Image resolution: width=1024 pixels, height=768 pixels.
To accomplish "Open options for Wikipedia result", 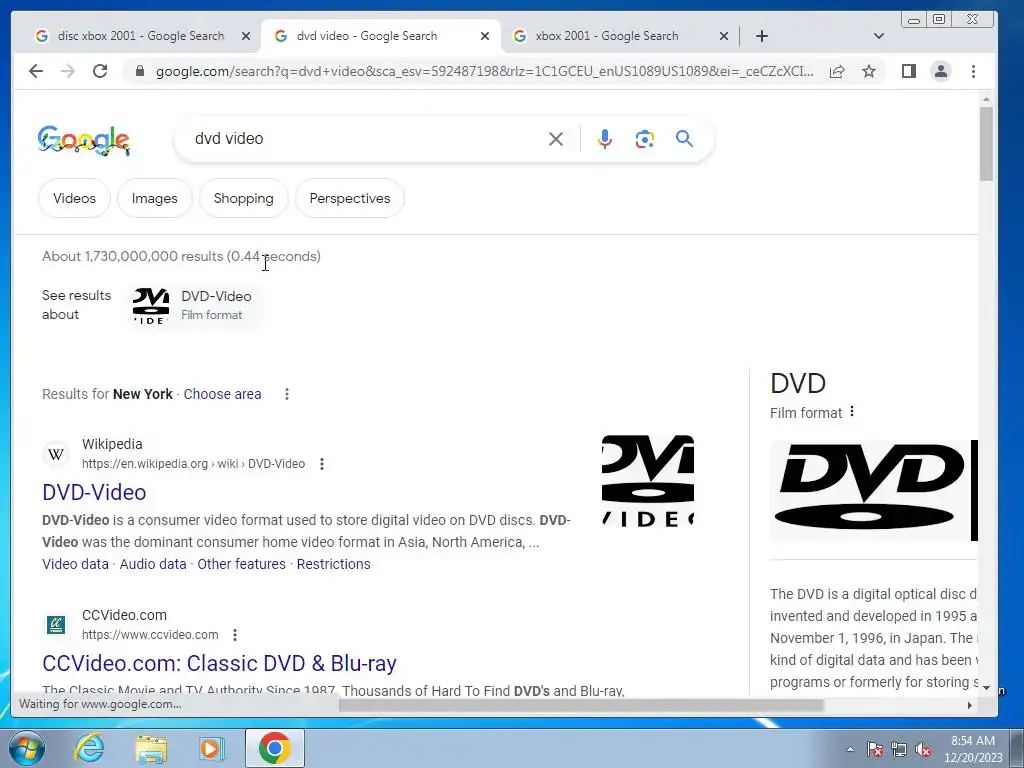I will tap(322, 464).
